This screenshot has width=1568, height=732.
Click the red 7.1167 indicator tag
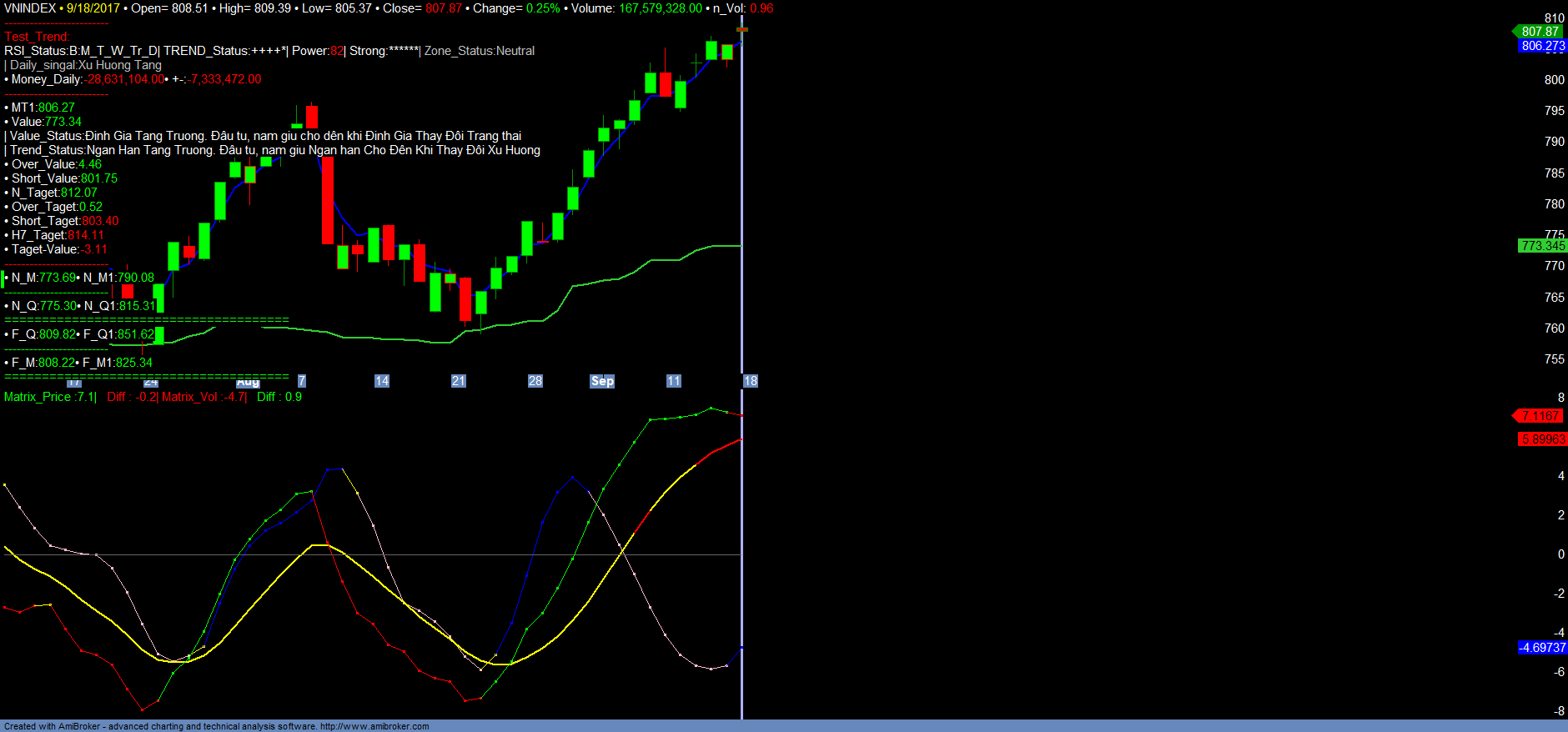click(x=1540, y=416)
